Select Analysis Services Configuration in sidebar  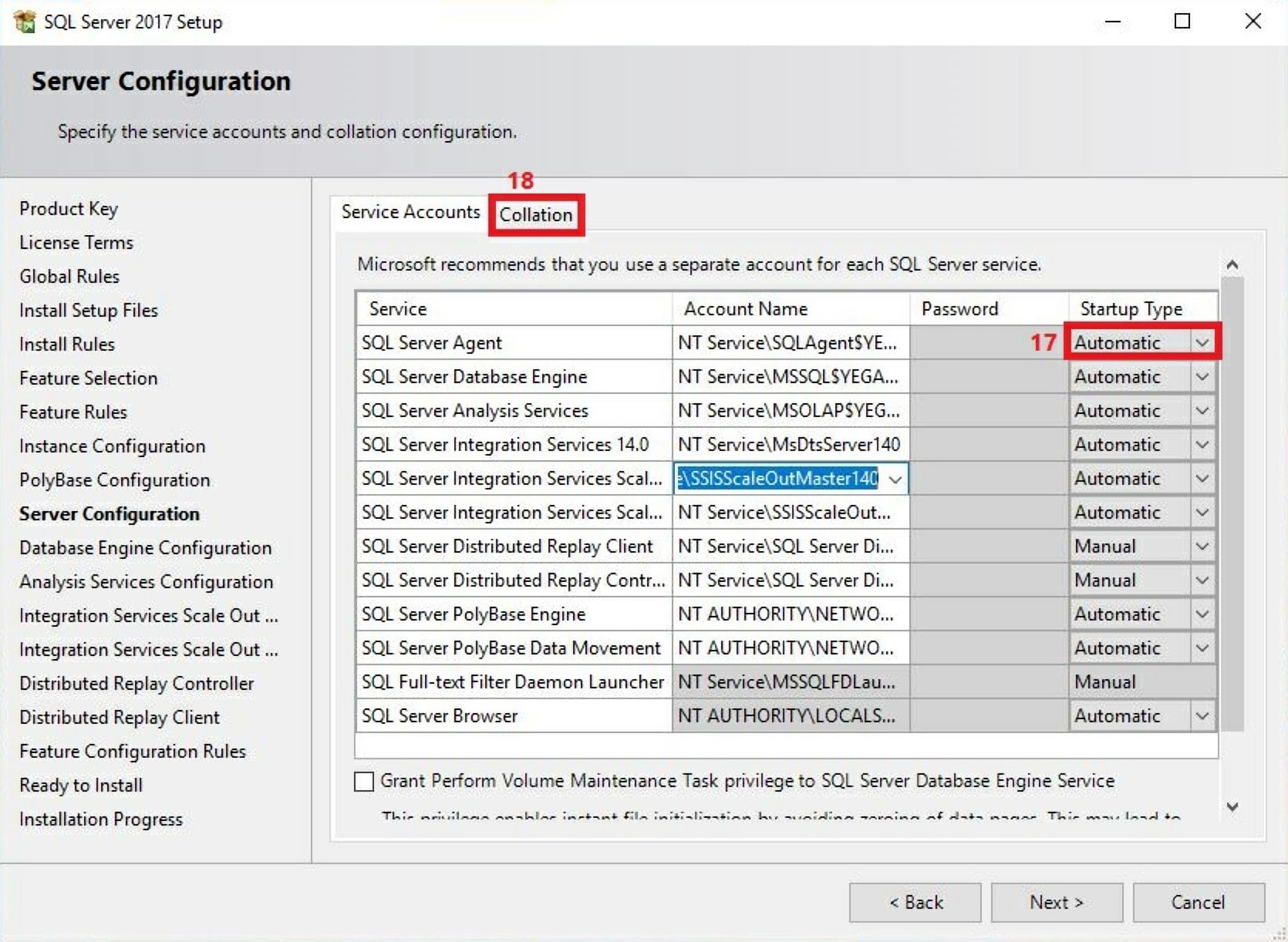147,582
